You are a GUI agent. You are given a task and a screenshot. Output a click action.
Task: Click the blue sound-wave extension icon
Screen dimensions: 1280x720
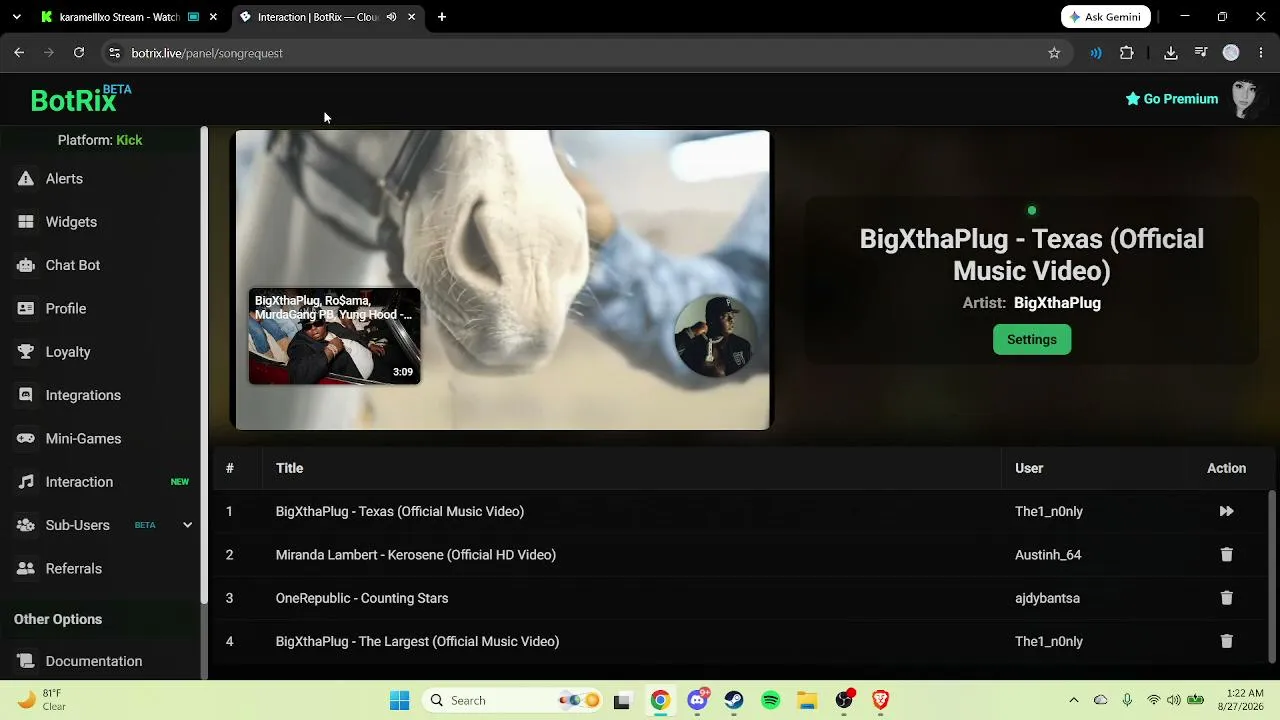pyautogui.click(x=1096, y=53)
